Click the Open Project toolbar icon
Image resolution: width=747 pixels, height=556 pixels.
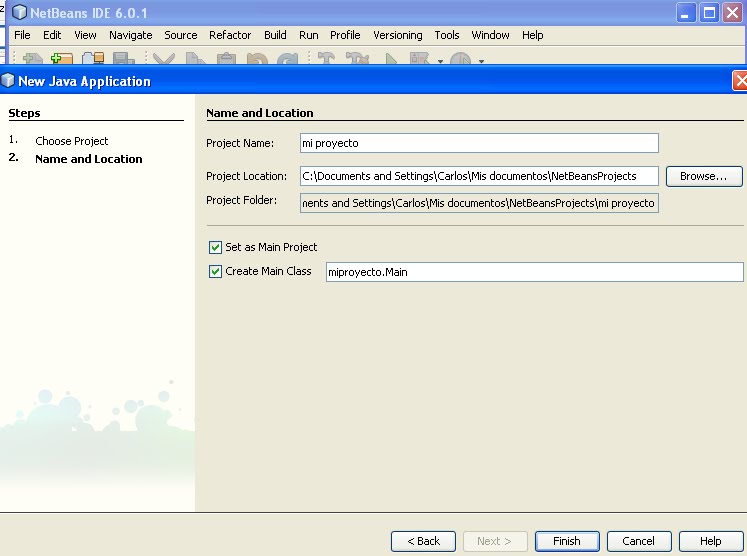pos(93,59)
